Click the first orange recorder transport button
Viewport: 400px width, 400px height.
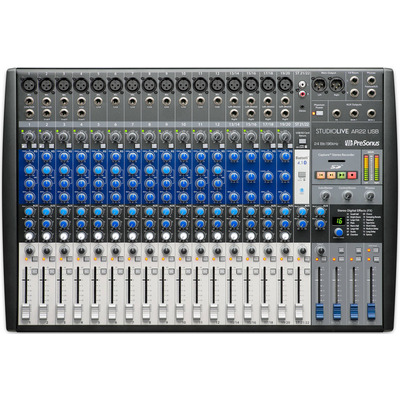[x=321, y=175]
